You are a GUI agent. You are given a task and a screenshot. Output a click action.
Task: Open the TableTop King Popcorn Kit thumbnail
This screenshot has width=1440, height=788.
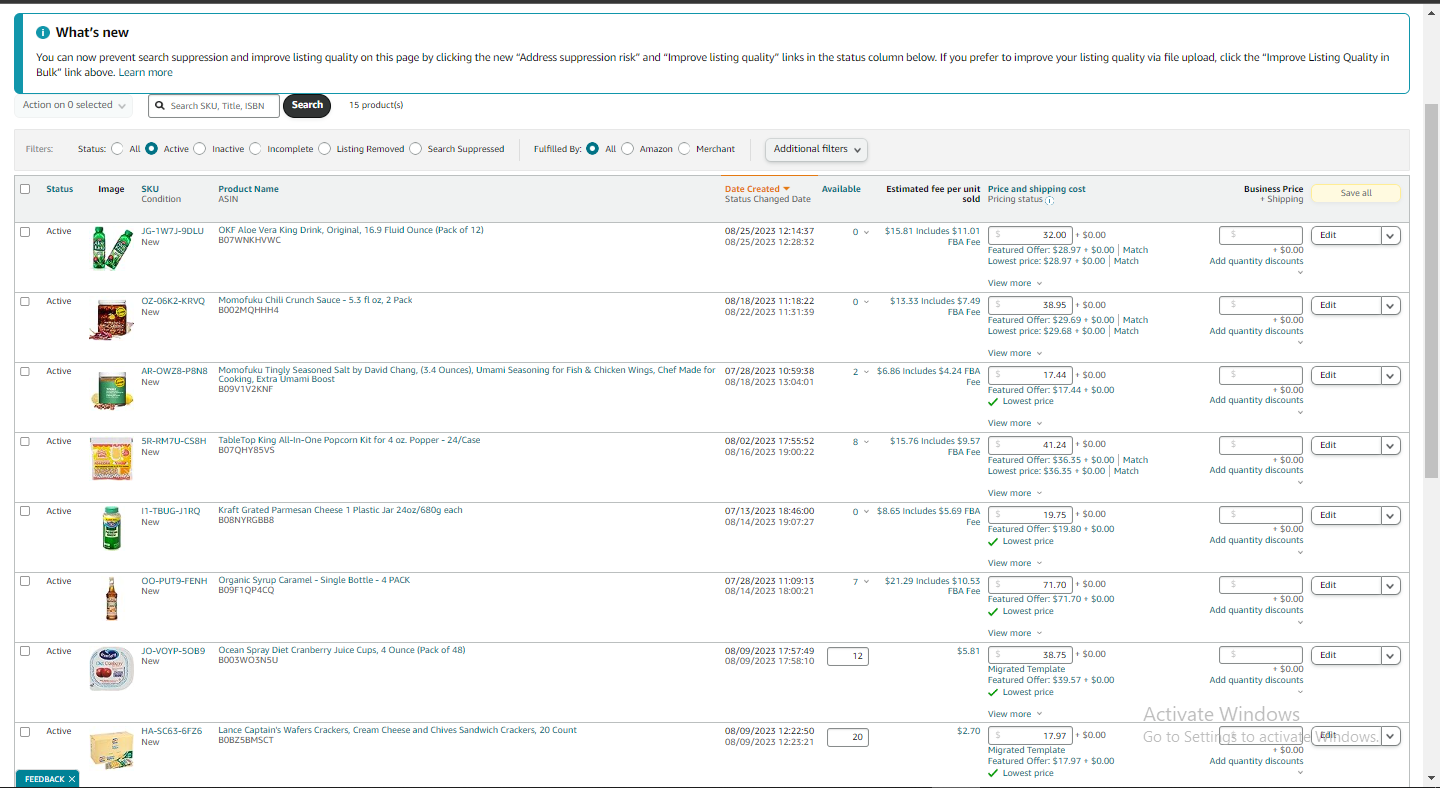click(111, 459)
